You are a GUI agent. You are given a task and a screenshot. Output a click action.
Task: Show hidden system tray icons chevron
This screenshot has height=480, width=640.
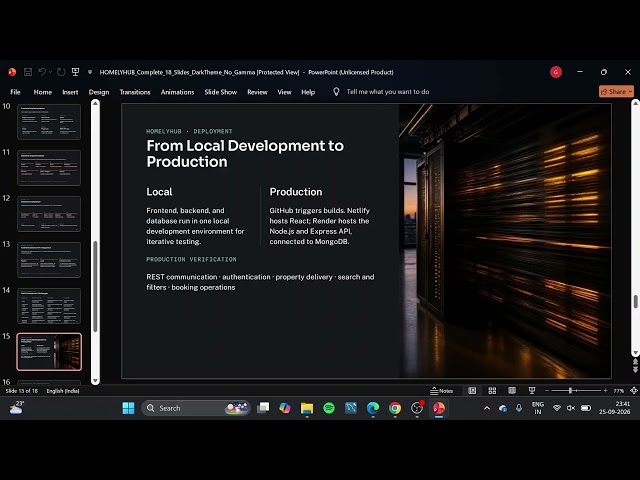click(x=487, y=408)
